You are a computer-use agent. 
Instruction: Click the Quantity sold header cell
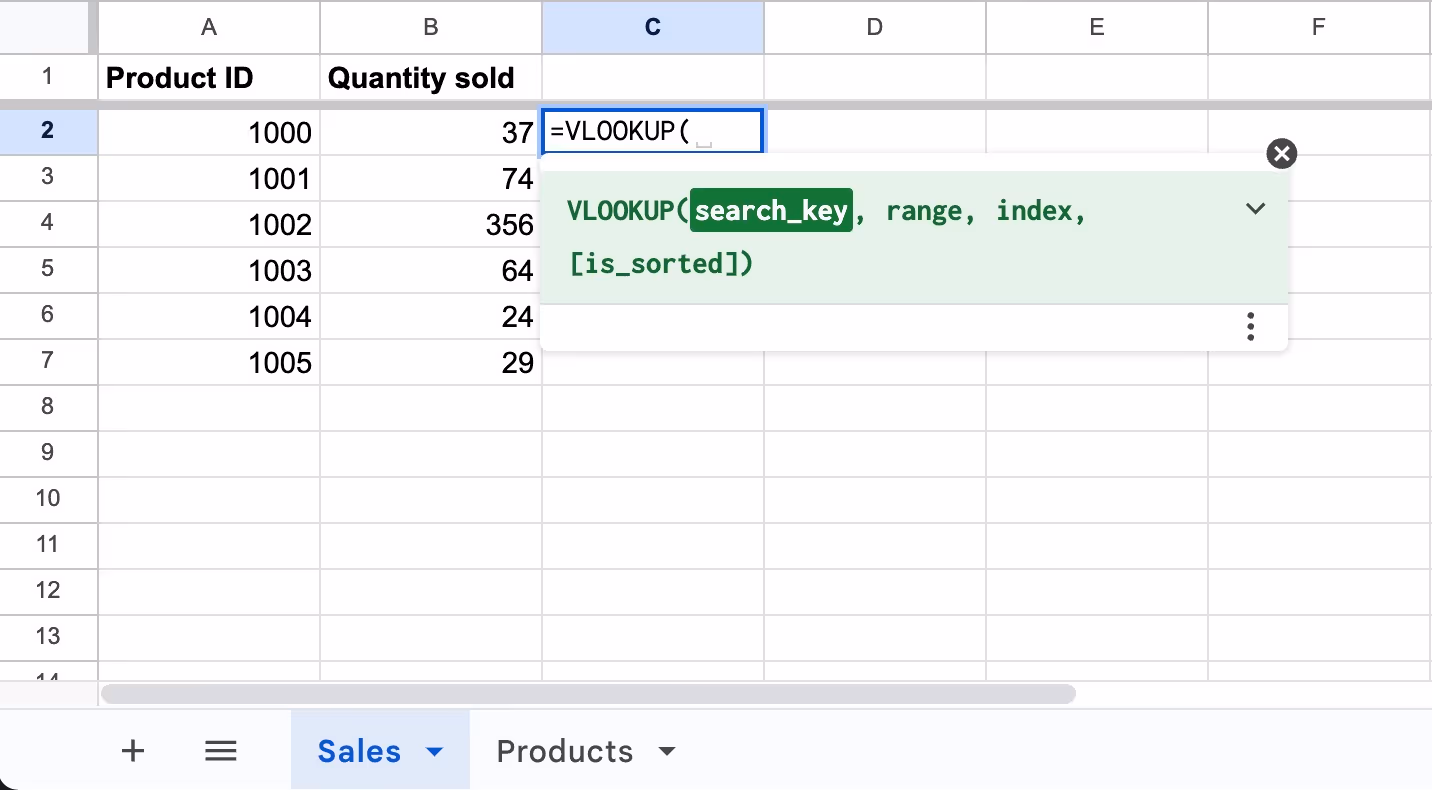point(431,78)
